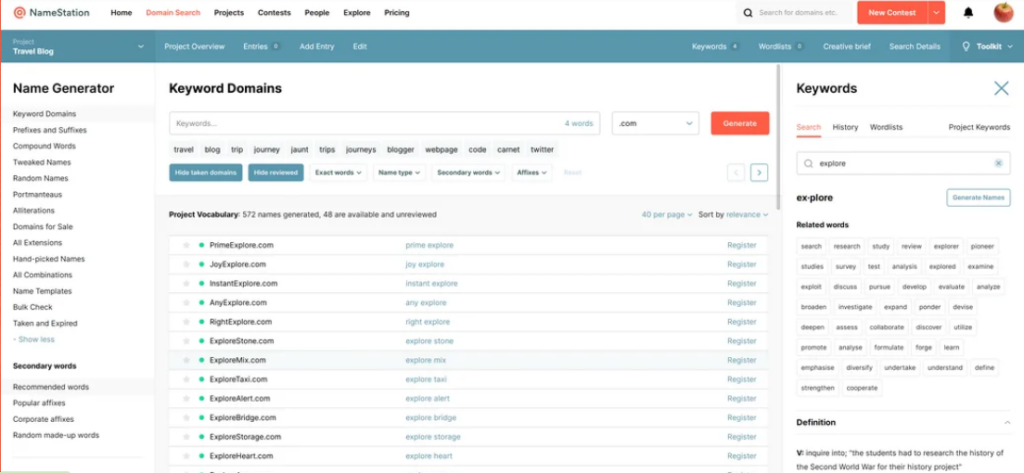Star InstantExplore.com

pos(186,284)
